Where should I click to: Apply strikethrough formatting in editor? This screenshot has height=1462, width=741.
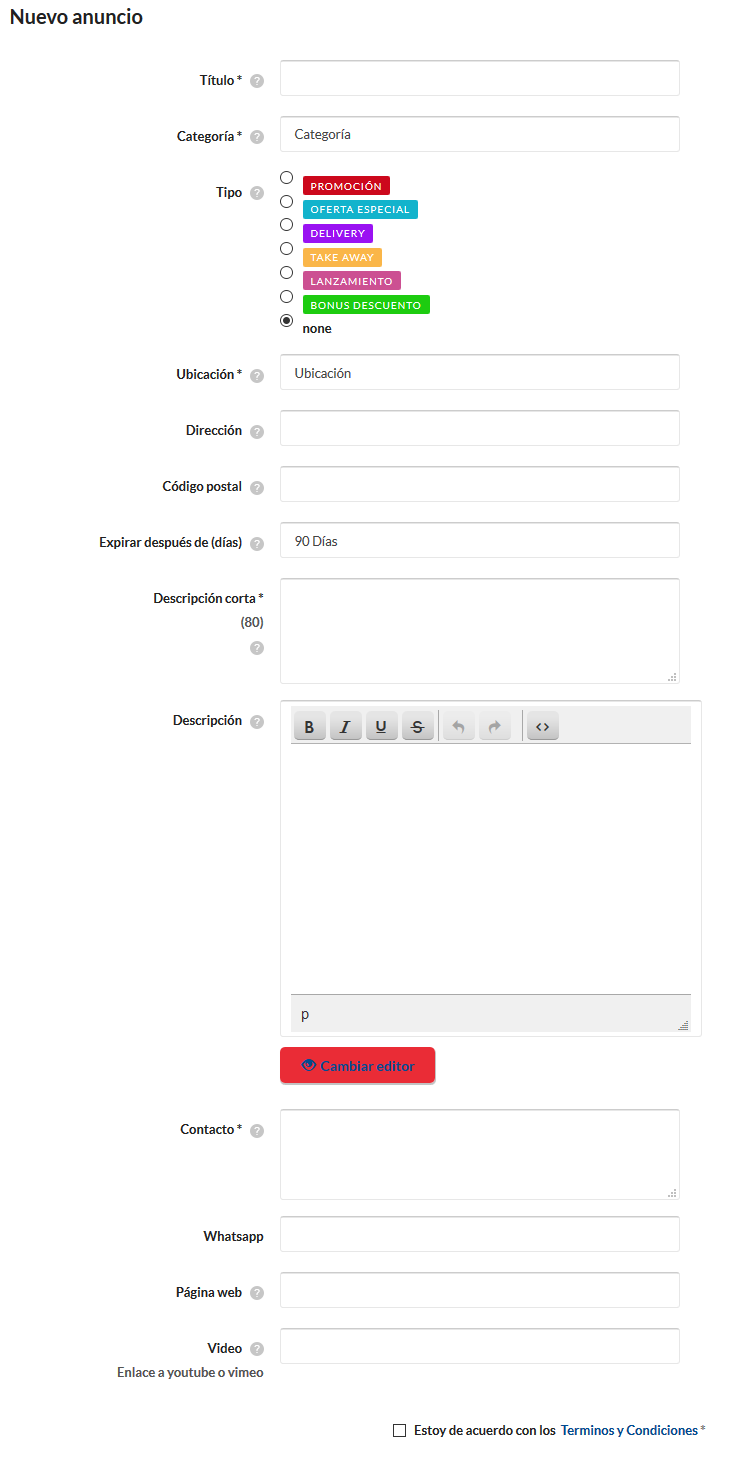(417, 727)
